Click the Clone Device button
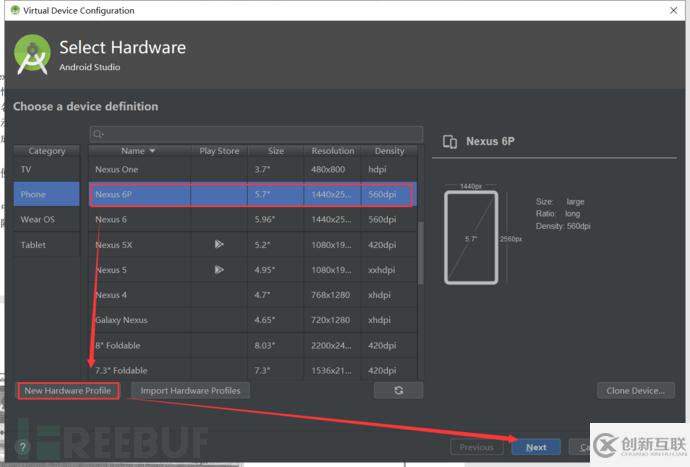This screenshot has height=467, width=690. (635, 390)
